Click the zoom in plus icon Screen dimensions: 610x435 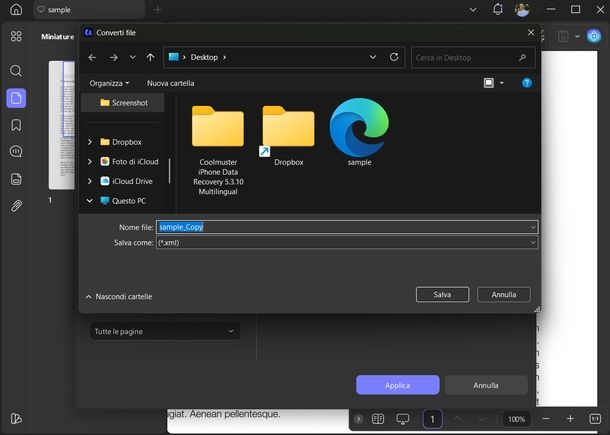click(570, 418)
